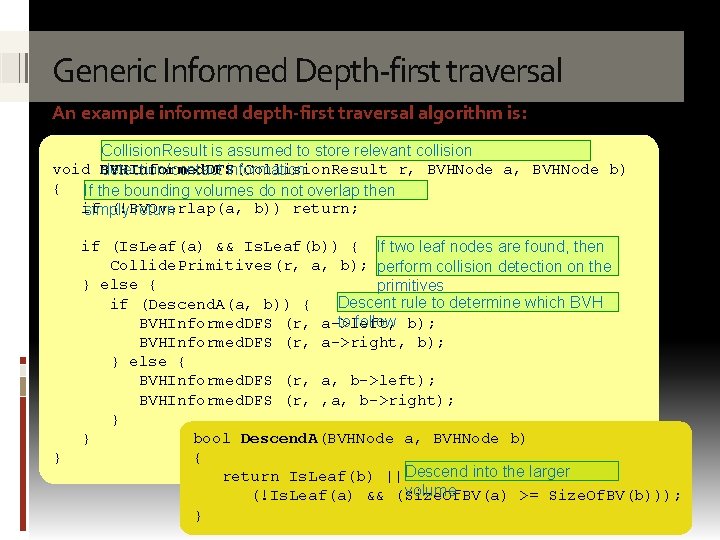Click the slide title Generic Informed Depth-first traversal
This screenshot has height=540, width=720.
click(x=307, y=71)
